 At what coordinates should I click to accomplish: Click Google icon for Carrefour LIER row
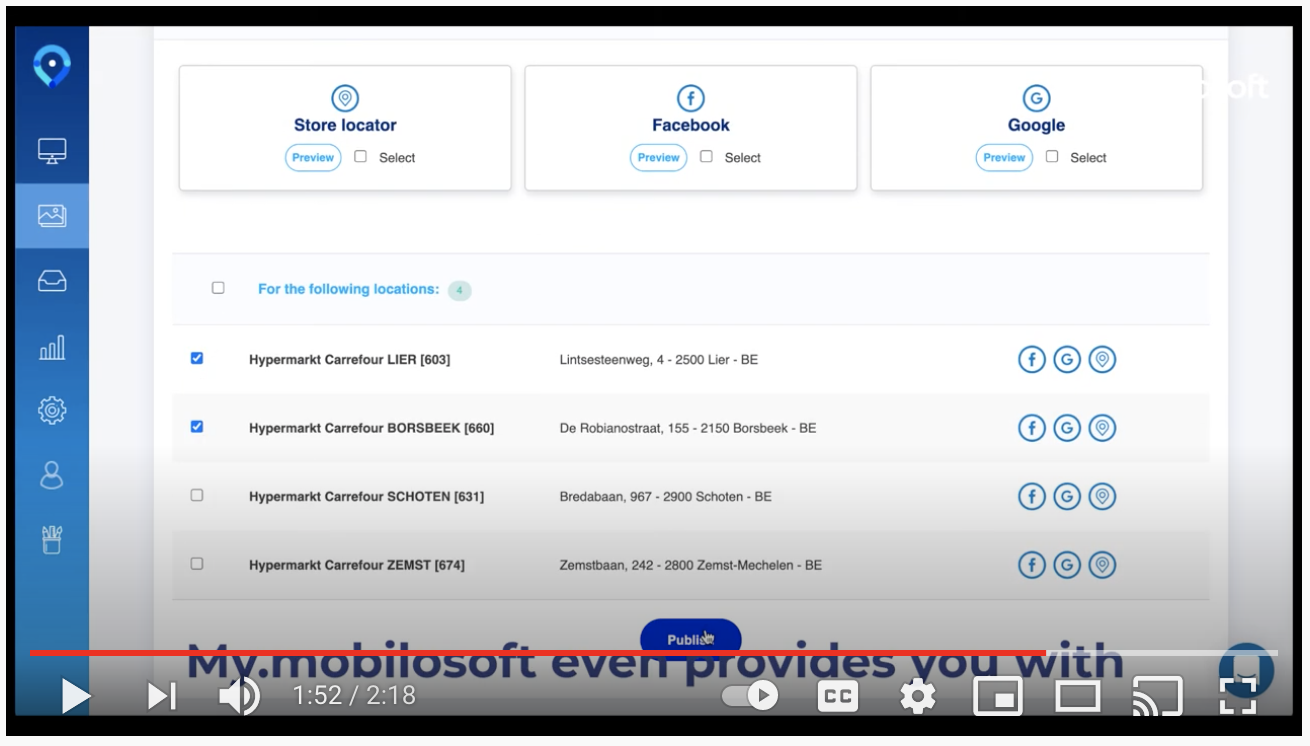(x=1067, y=359)
